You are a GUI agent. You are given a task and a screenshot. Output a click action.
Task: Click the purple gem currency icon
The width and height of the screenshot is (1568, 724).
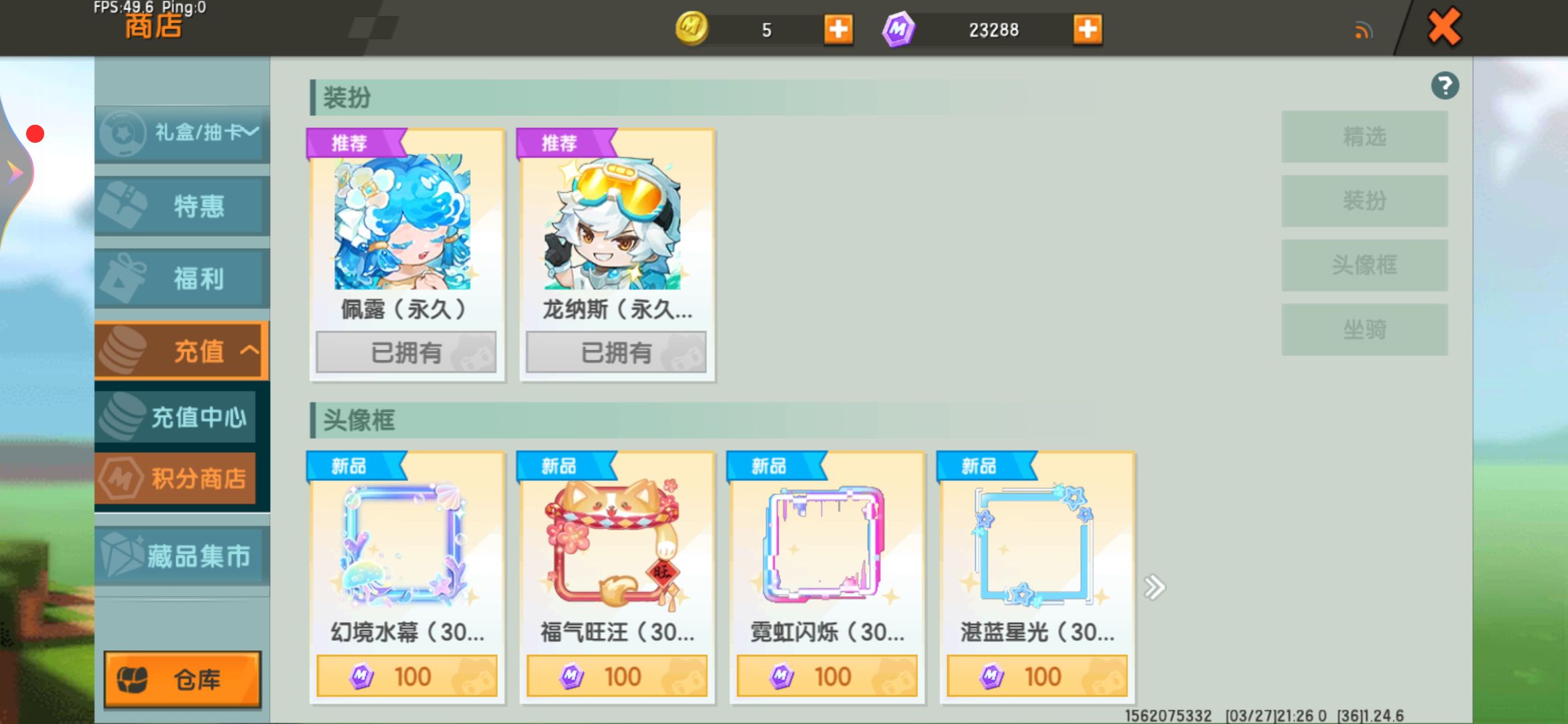pos(898,29)
